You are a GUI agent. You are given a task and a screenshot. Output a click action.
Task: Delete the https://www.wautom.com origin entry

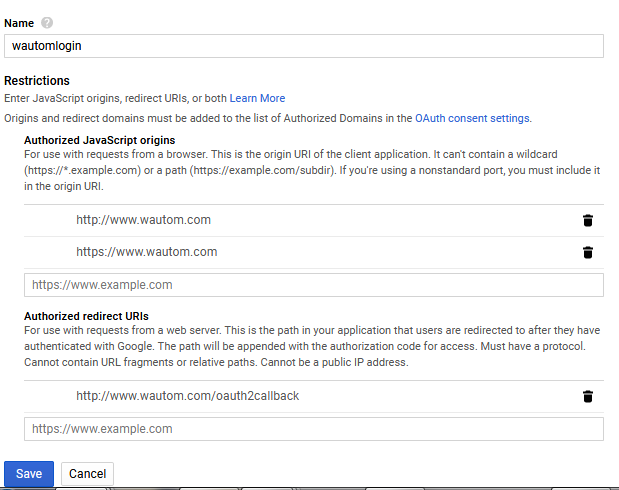click(588, 252)
